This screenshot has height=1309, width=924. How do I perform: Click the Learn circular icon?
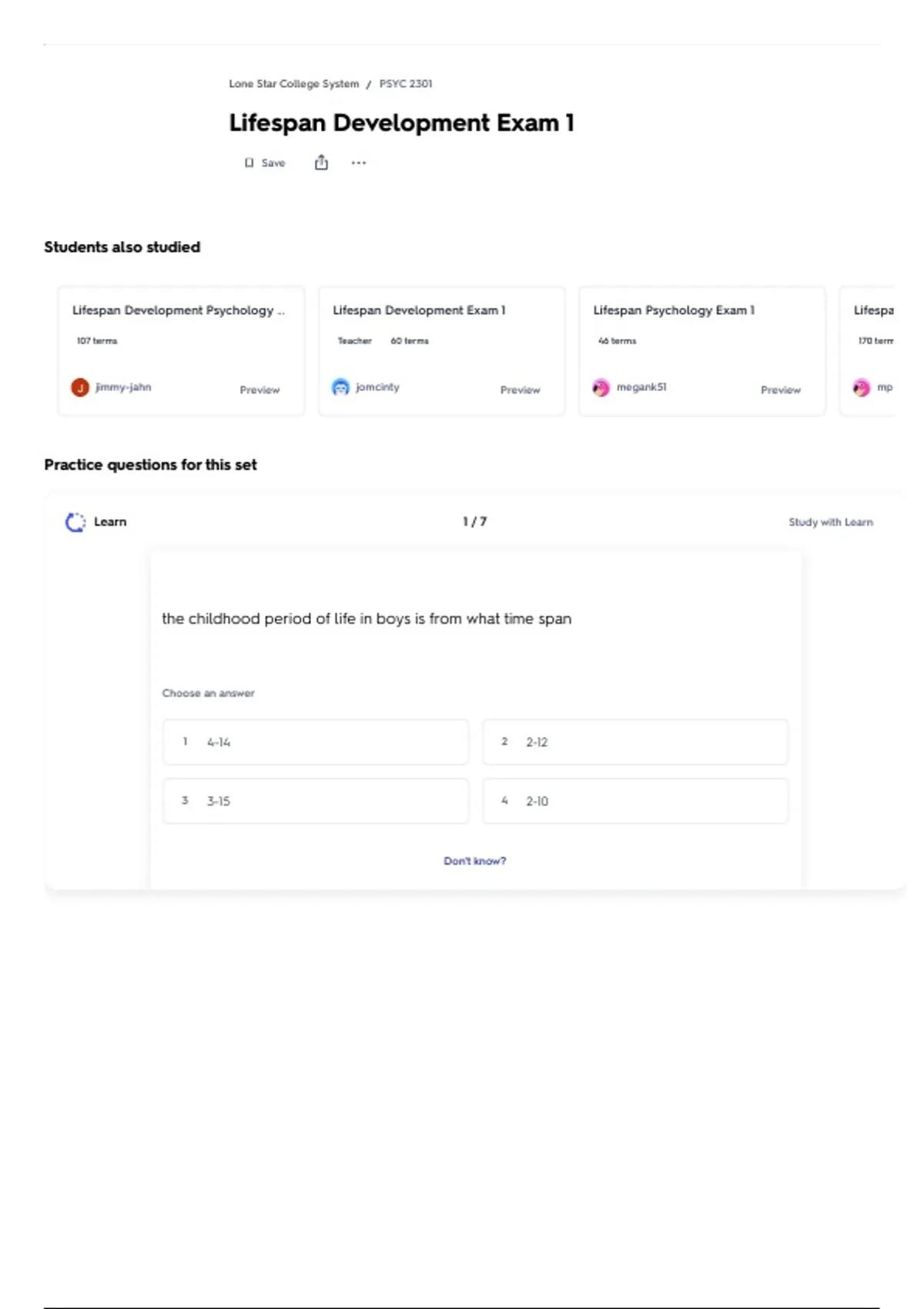(75, 522)
